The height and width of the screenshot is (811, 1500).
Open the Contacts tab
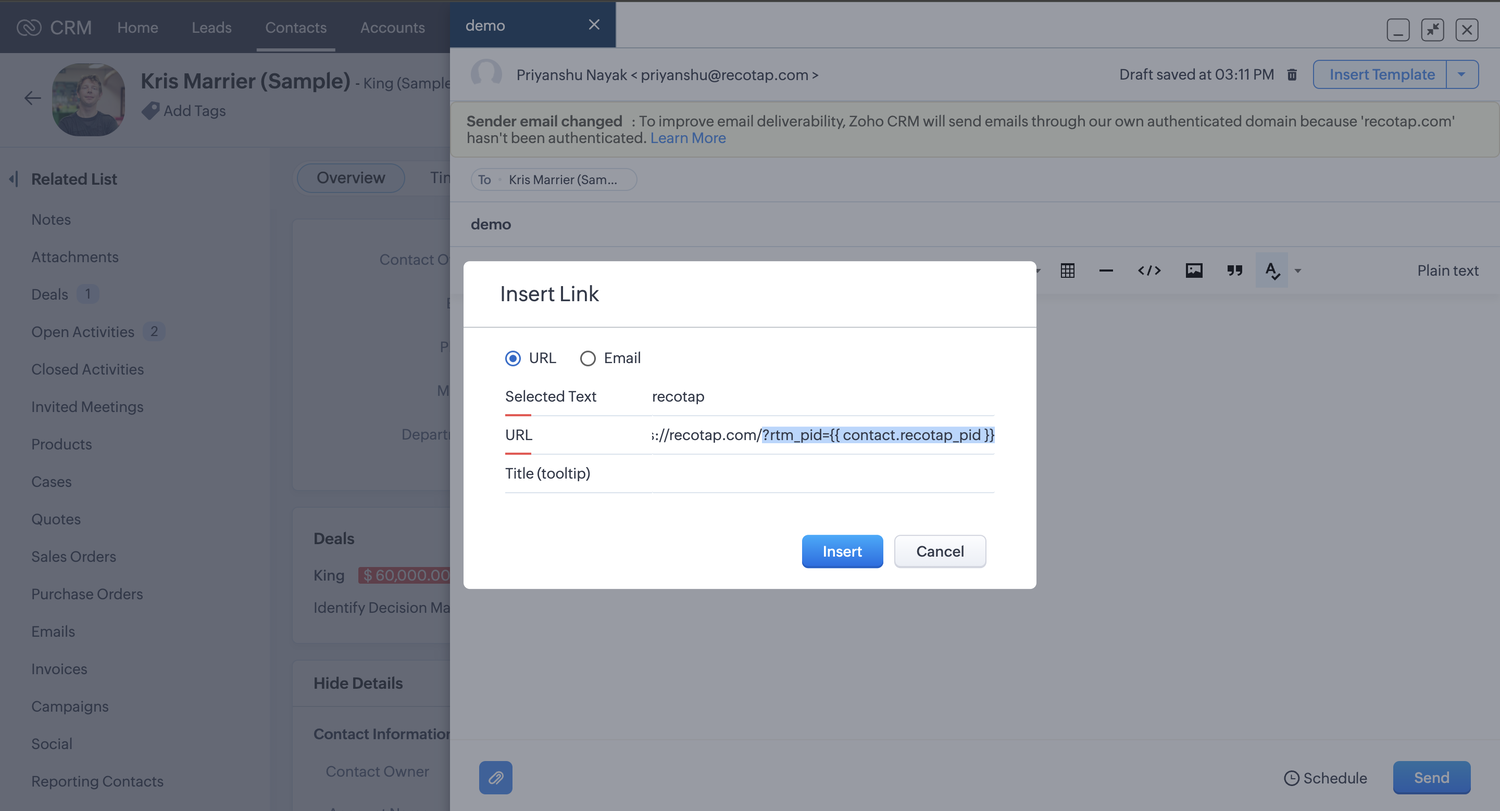pos(296,27)
